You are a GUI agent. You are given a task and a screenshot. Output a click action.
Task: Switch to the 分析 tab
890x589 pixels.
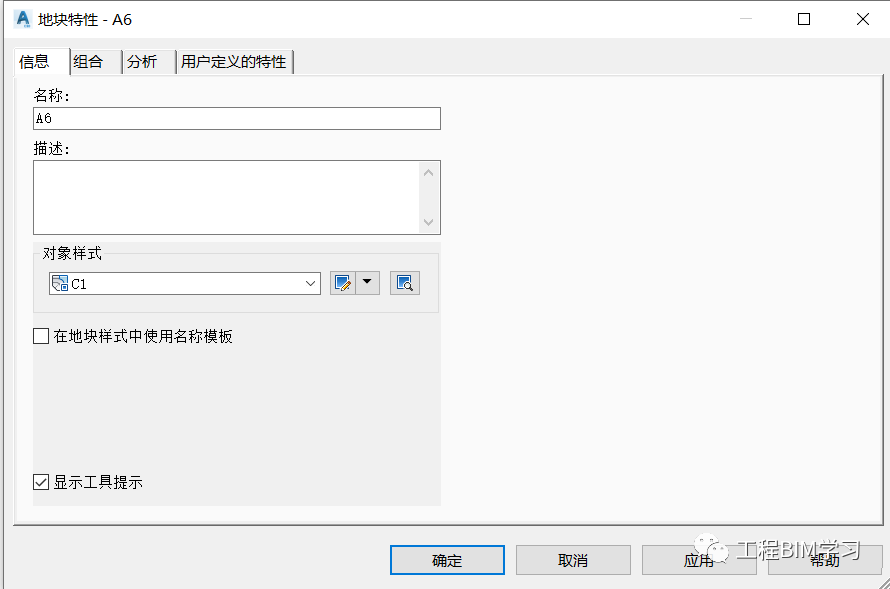[149, 61]
